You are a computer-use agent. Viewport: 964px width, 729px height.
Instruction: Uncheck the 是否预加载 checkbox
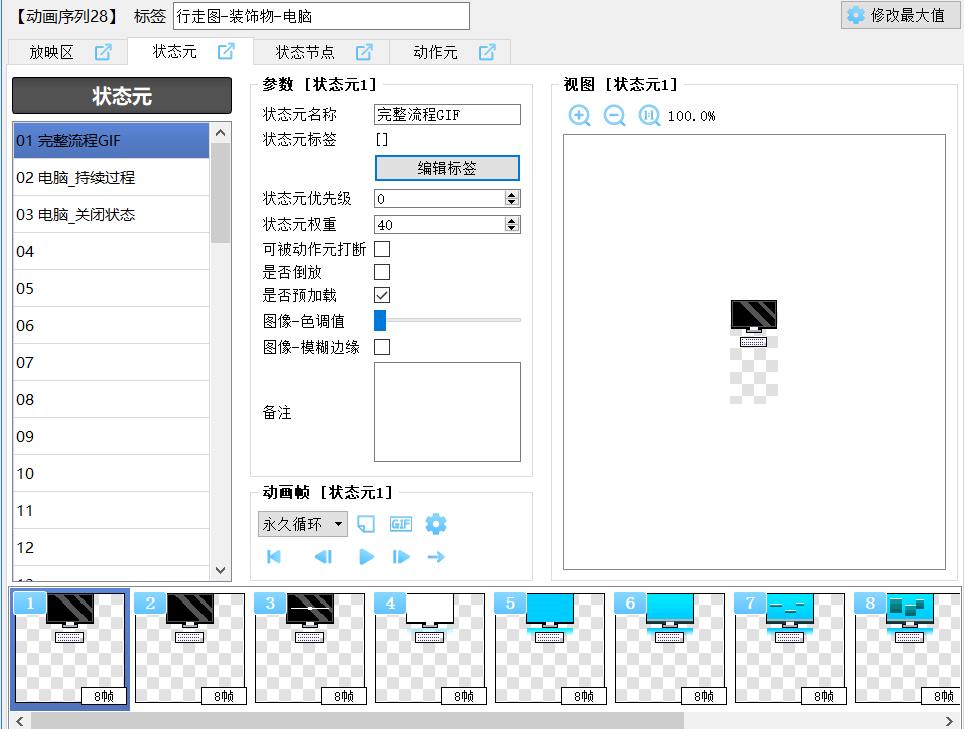tap(382, 295)
